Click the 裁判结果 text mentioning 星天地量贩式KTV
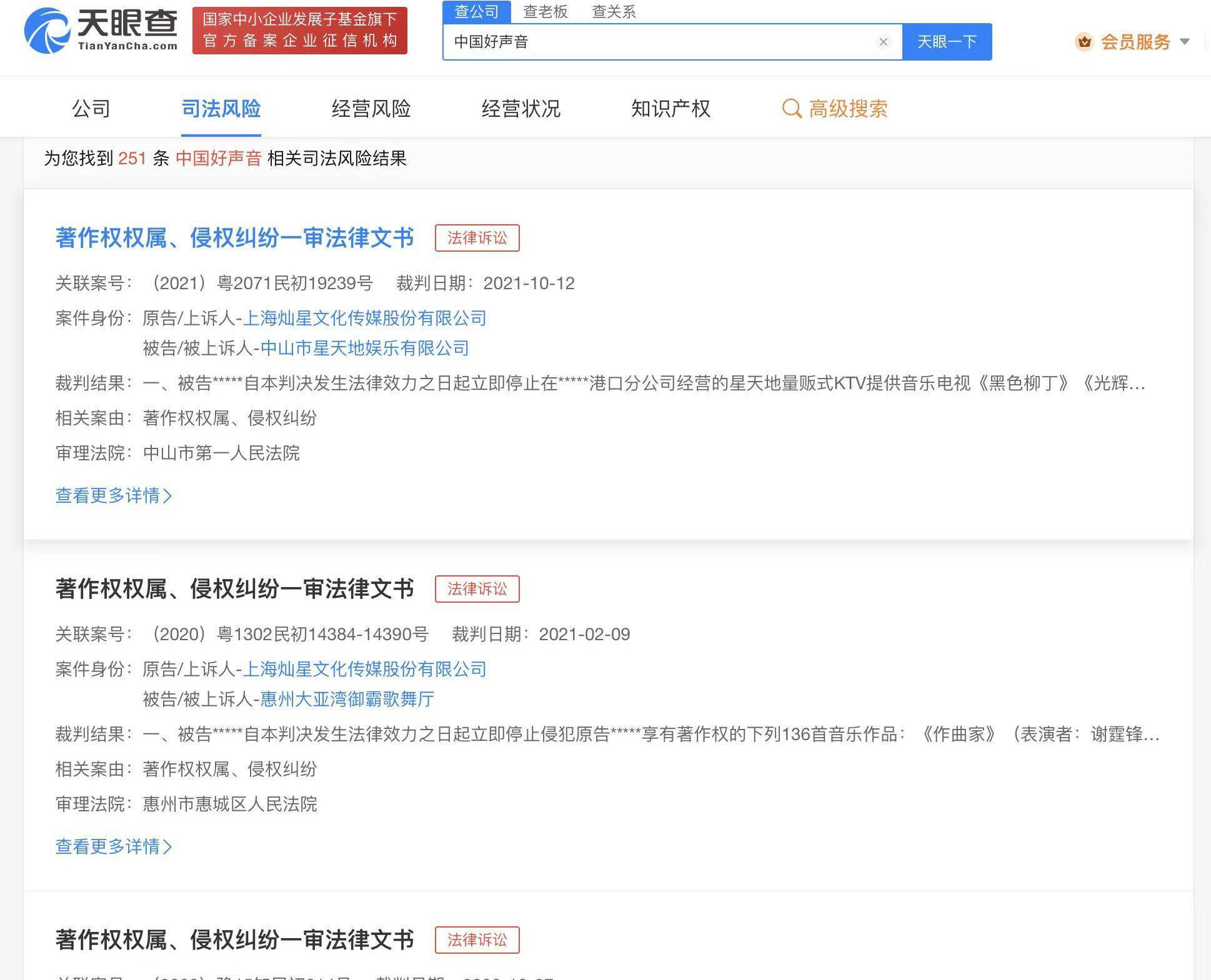 point(644,384)
